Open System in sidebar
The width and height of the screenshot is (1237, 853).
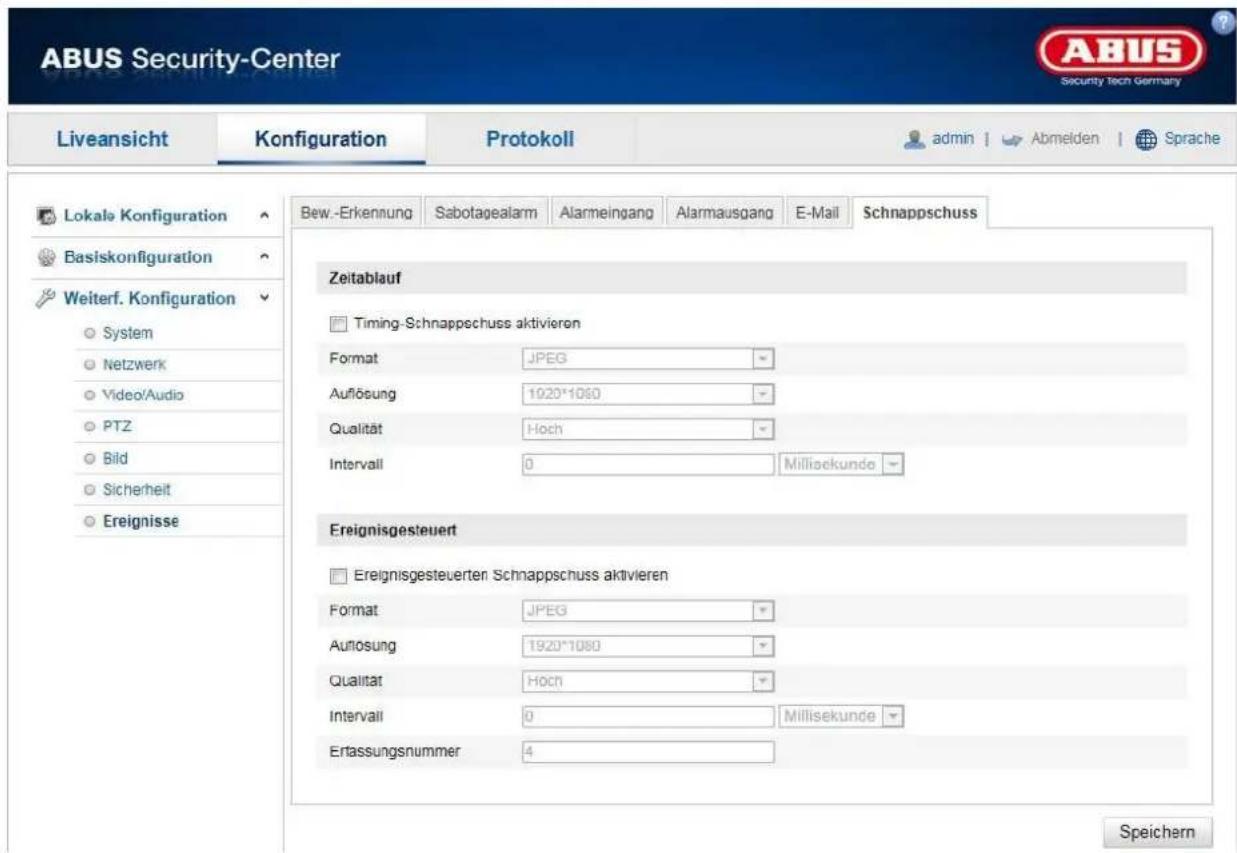tap(130, 332)
